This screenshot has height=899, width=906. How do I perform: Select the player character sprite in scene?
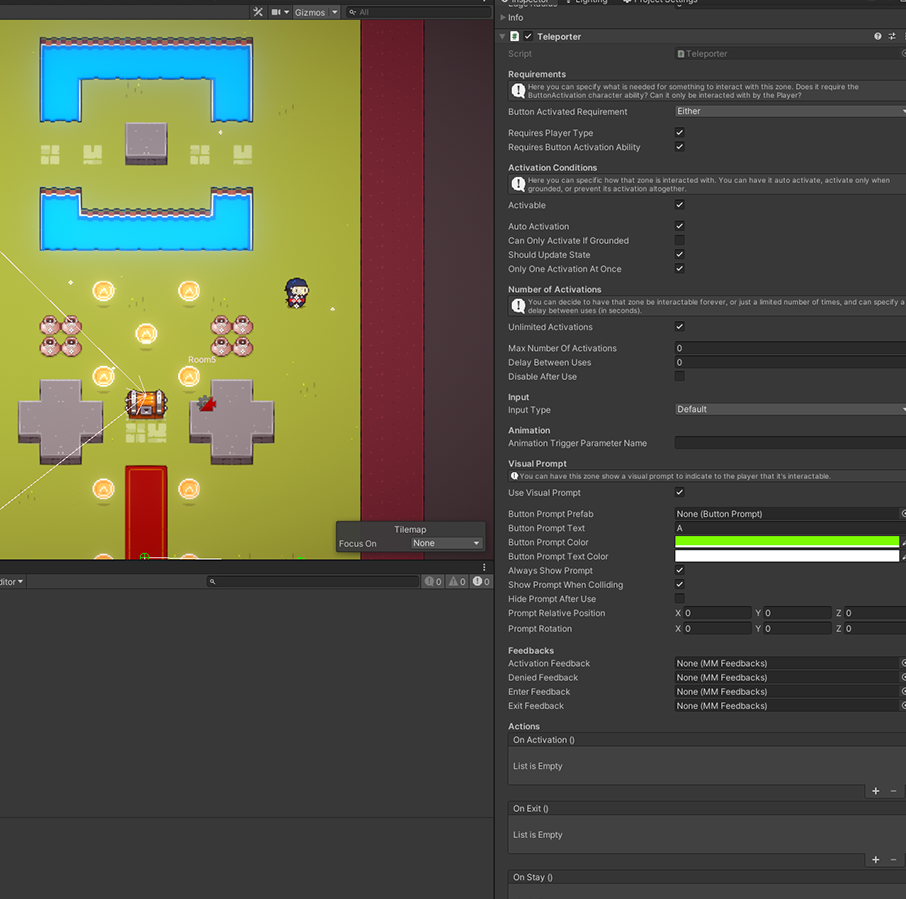(297, 293)
